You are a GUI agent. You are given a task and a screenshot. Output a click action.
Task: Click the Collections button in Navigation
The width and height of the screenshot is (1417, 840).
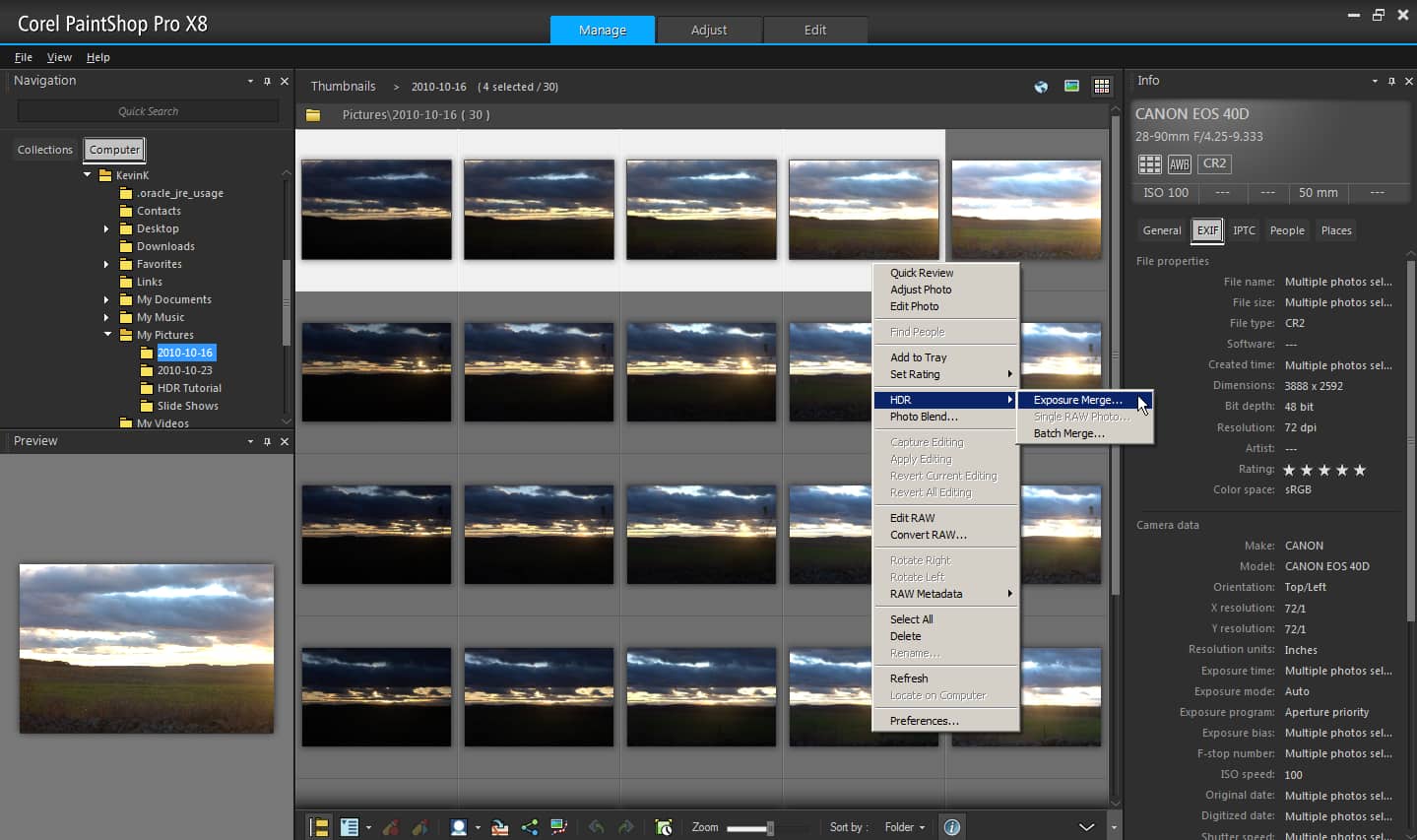pos(44,150)
